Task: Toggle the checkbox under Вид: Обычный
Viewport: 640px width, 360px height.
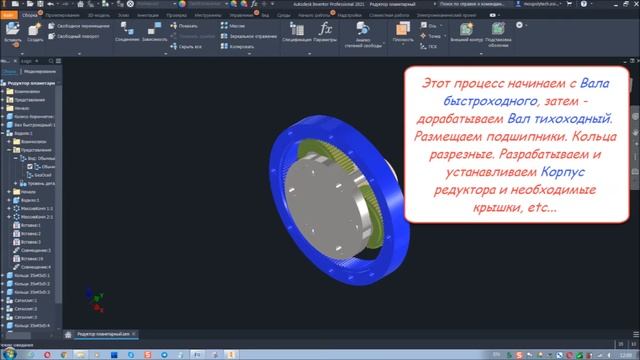Action: coord(30,167)
